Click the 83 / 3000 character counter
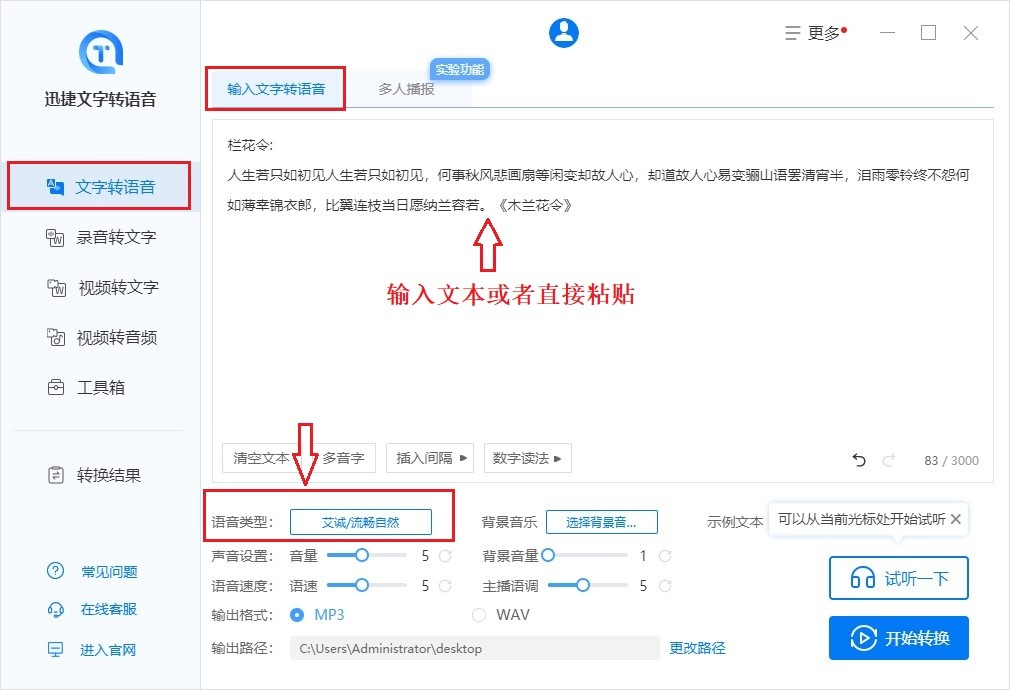1010x690 pixels. (951, 461)
